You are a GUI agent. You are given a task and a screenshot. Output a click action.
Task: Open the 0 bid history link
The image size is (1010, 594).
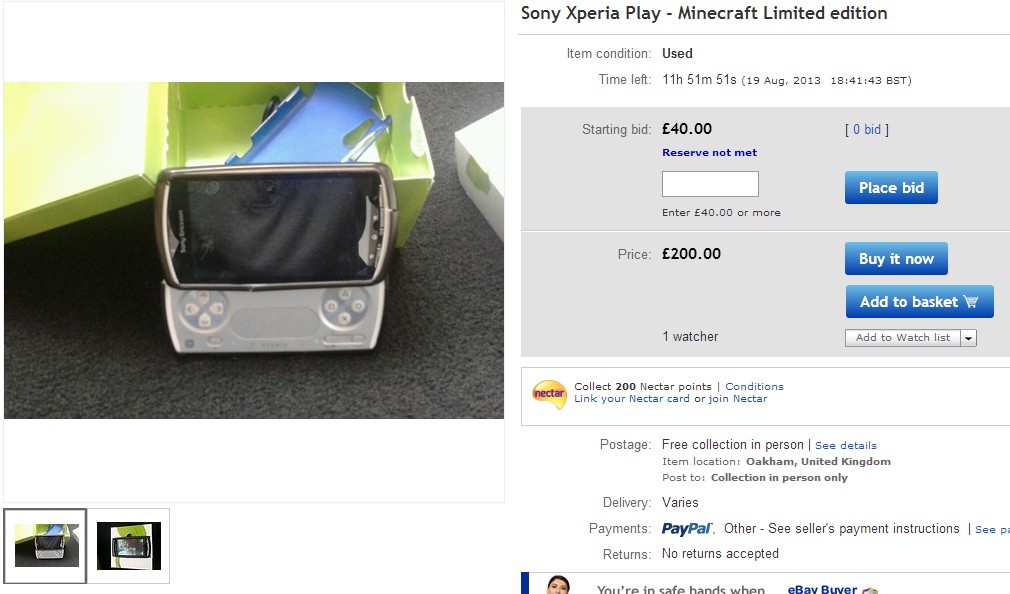pyautogui.click(x=866, y=130)
